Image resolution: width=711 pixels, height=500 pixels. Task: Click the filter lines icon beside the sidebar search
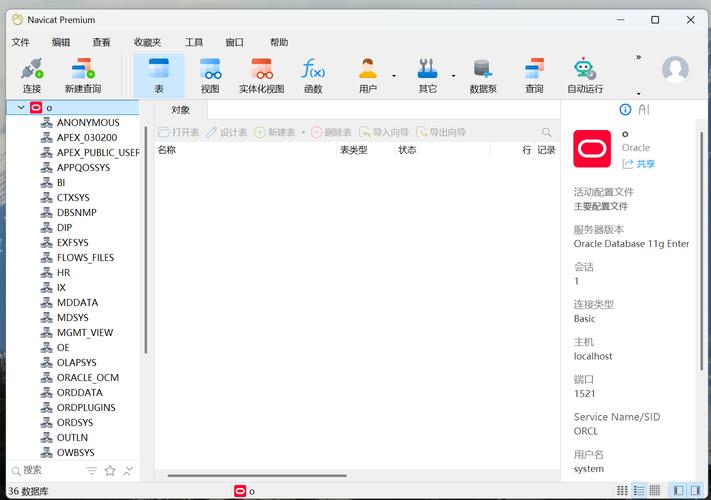tap(92, 471)
